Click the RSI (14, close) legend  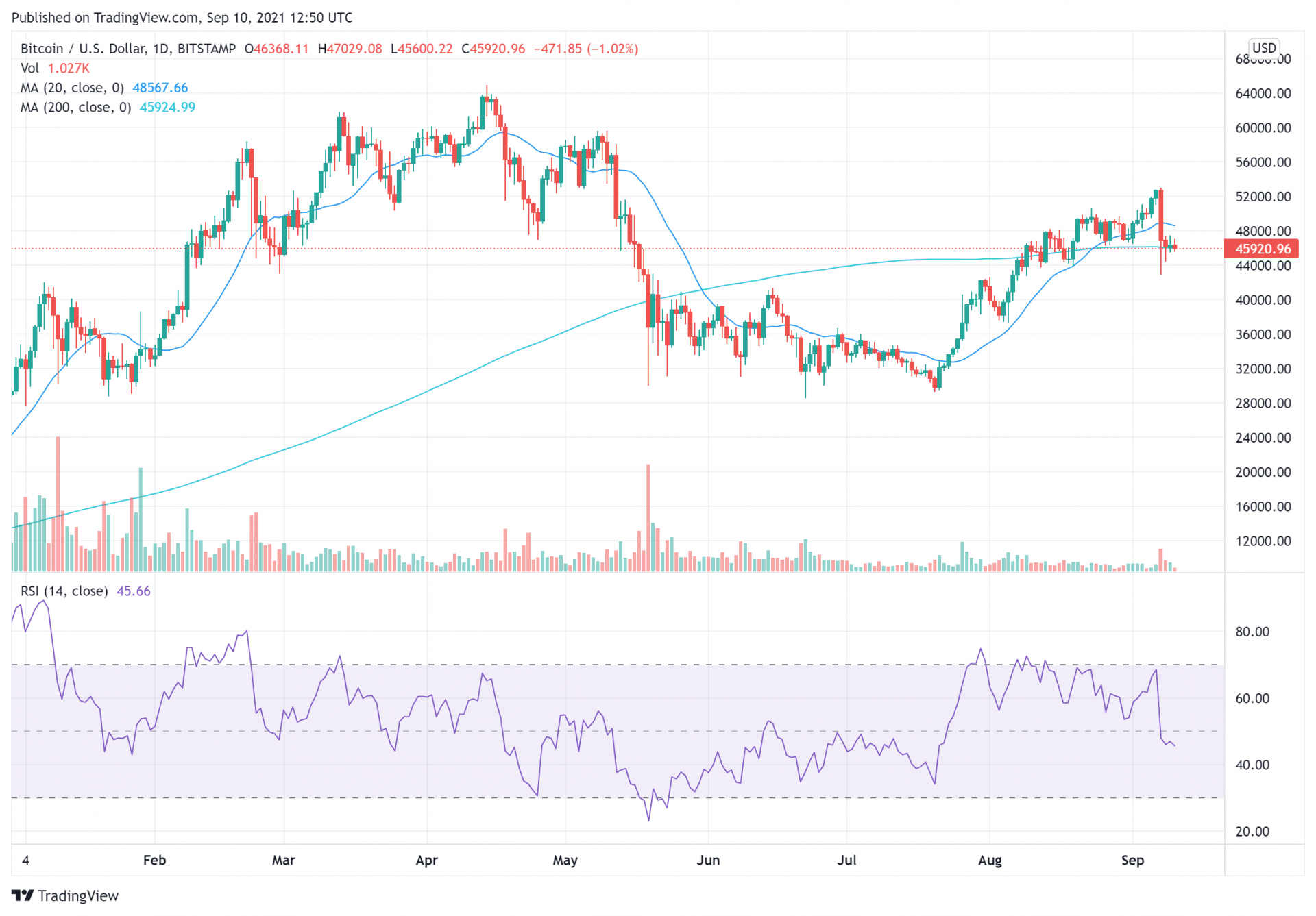[64, 591]
